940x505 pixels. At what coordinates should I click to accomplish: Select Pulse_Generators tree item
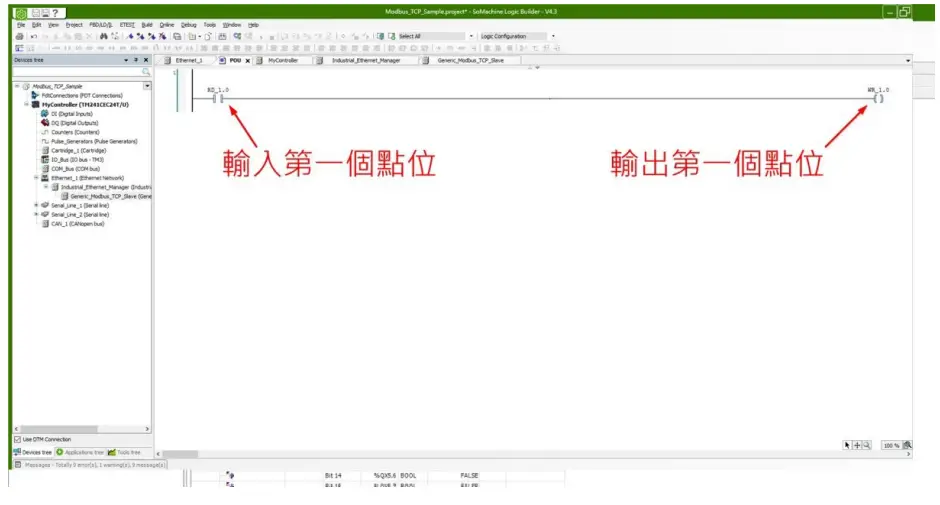94,141
